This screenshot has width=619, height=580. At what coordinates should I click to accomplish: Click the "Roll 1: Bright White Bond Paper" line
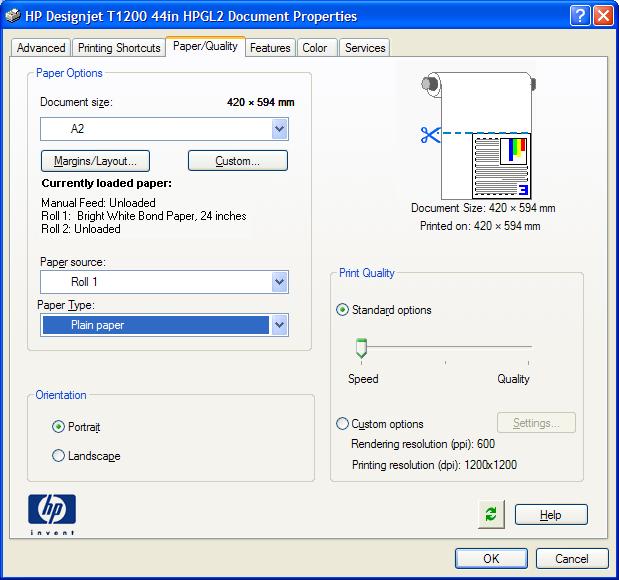(x=144, y=216)
